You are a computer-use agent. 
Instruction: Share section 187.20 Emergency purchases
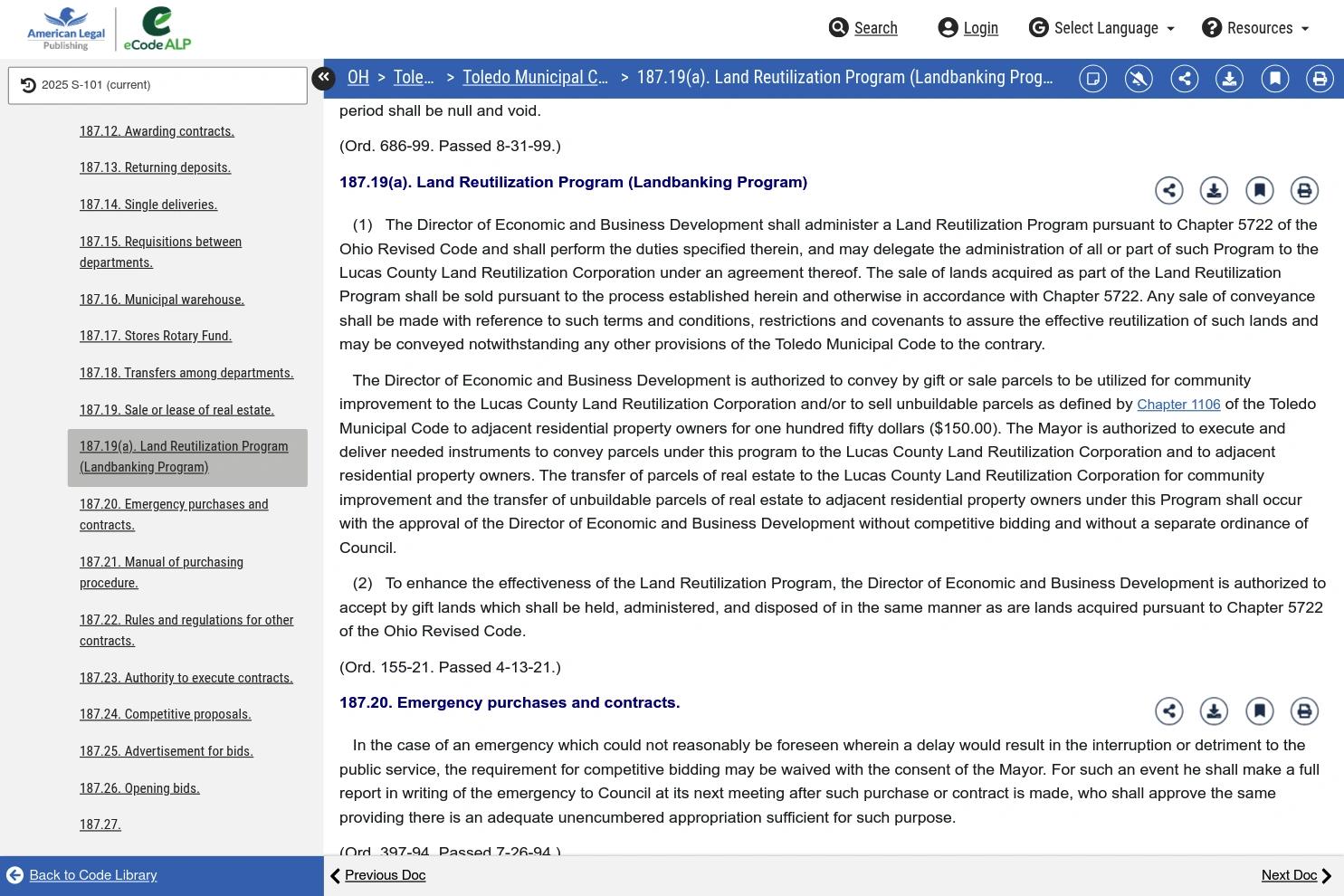click(1169, 711)
